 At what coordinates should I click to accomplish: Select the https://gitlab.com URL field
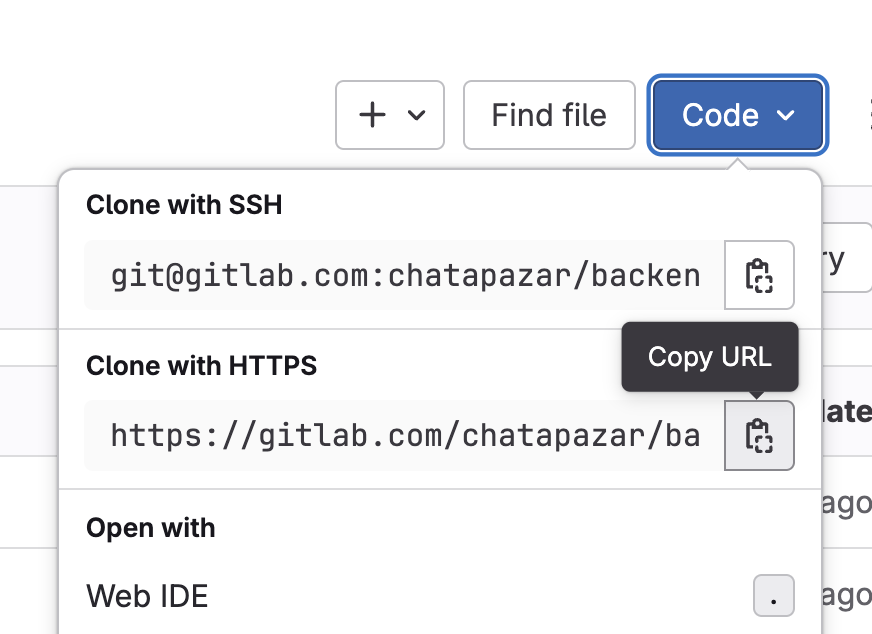pos(404,435)
